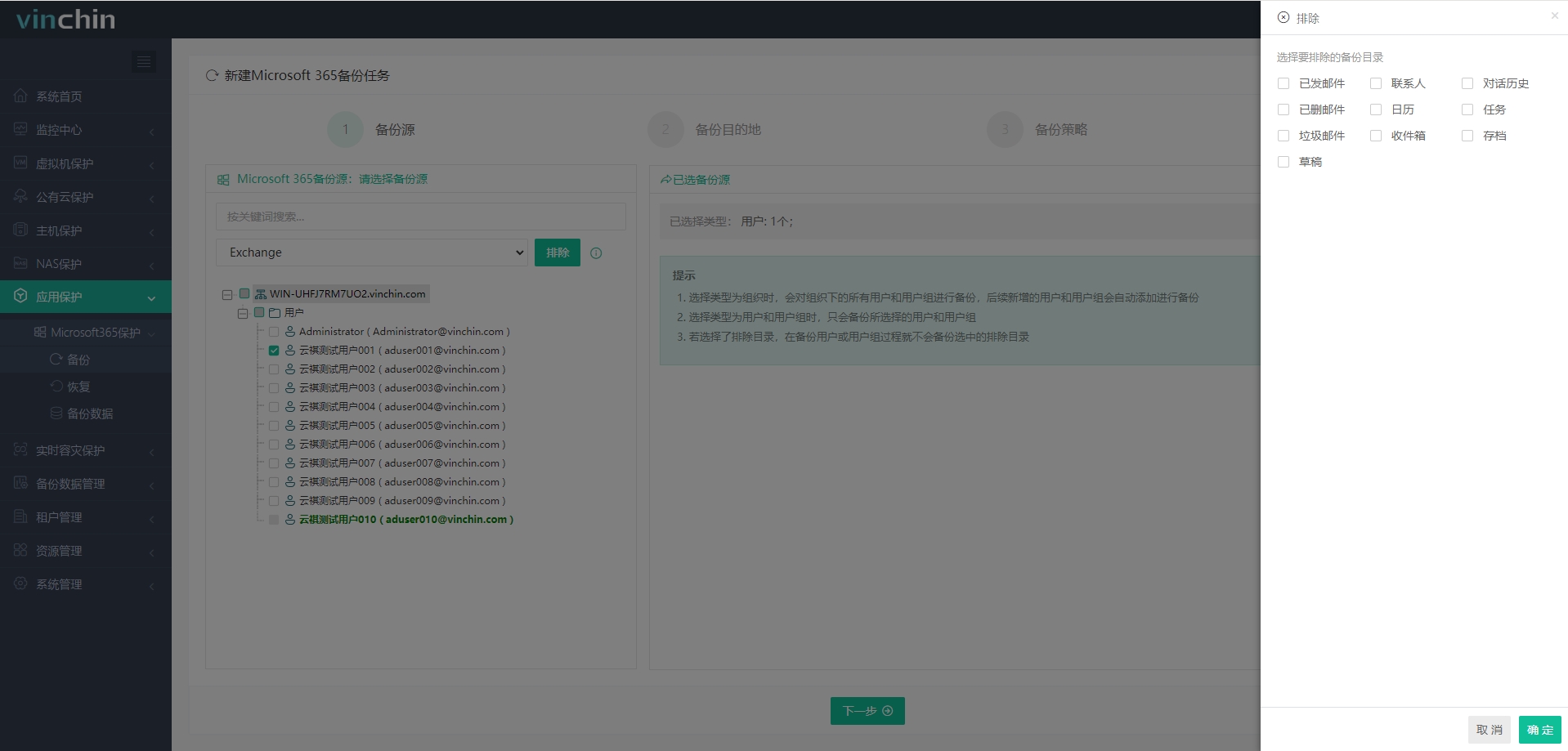Expand NAS保护 sidebar menu
This screenshot has height=751, width=1568.
click(86, 264)
